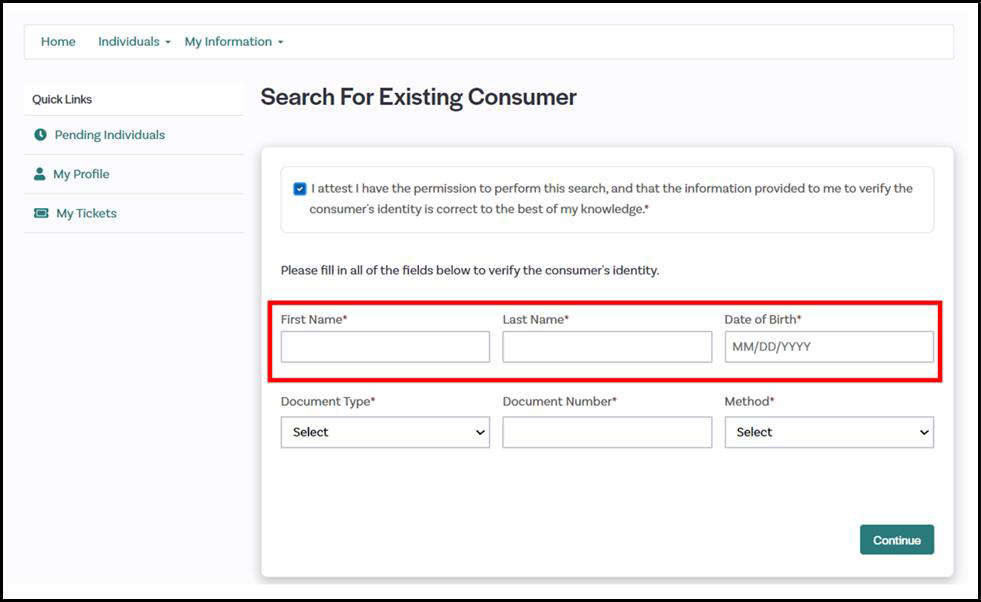Expand the My Information menu
The image size is (981, 602).
[x=234, y=42]
